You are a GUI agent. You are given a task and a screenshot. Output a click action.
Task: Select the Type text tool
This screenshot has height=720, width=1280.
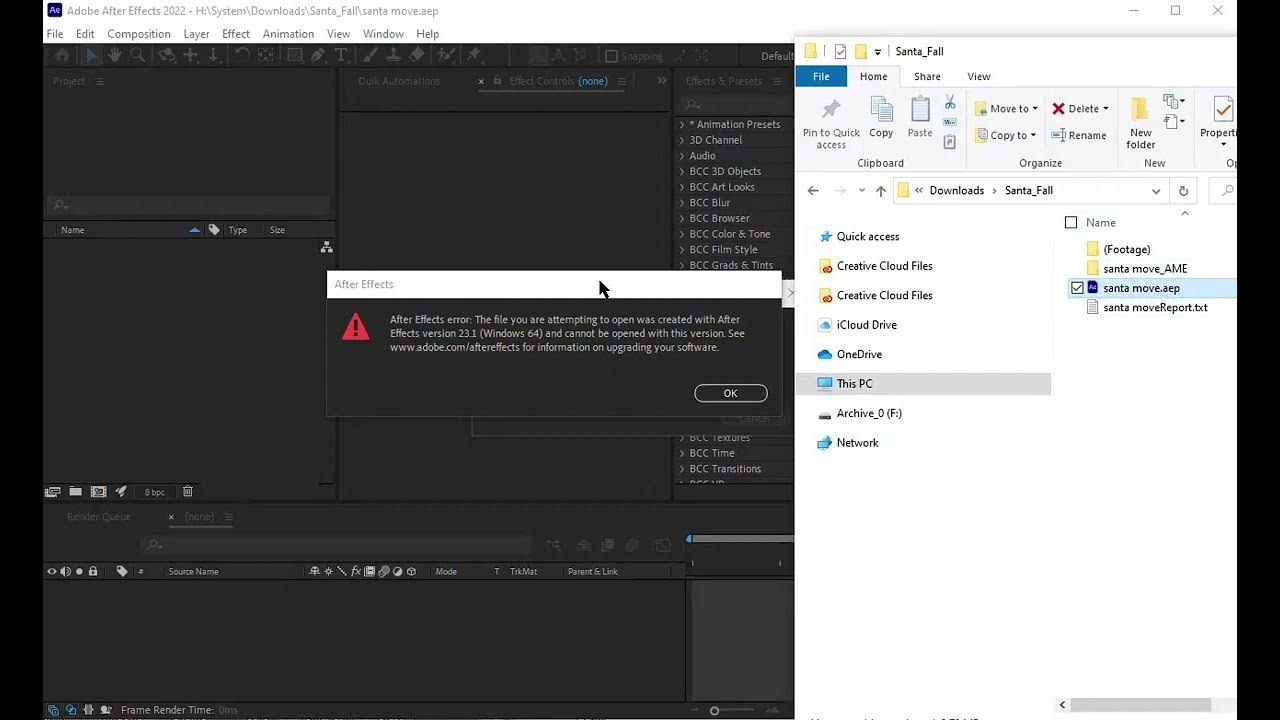coord(340,56)
